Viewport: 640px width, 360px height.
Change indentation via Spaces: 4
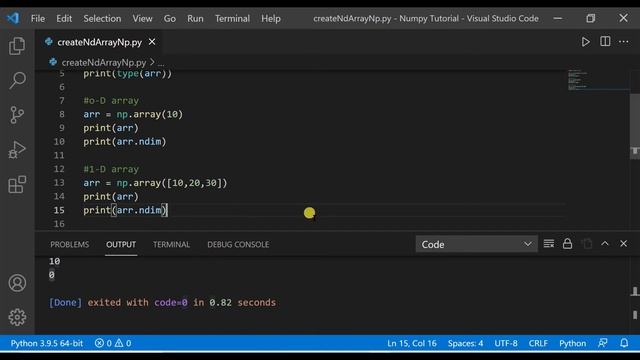click(465, 343)
